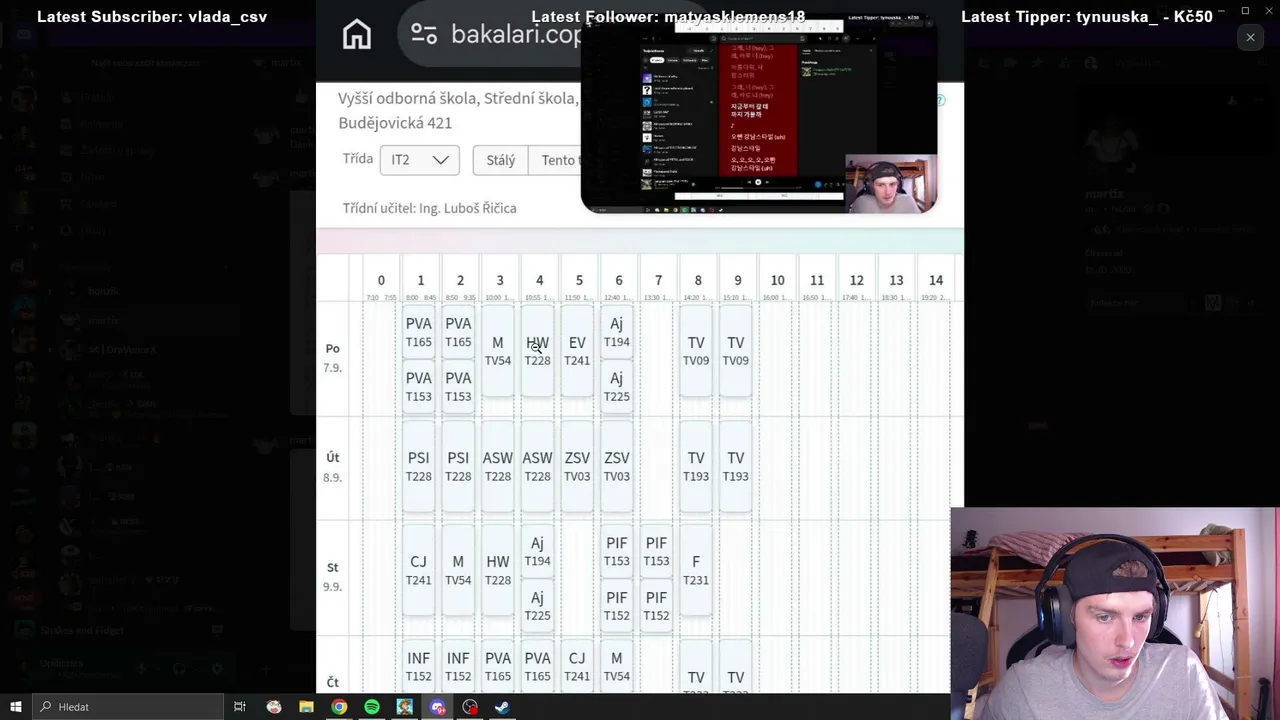Click Tuesday's period 3 ASW T228 lesson

click(x=498, y=466)
